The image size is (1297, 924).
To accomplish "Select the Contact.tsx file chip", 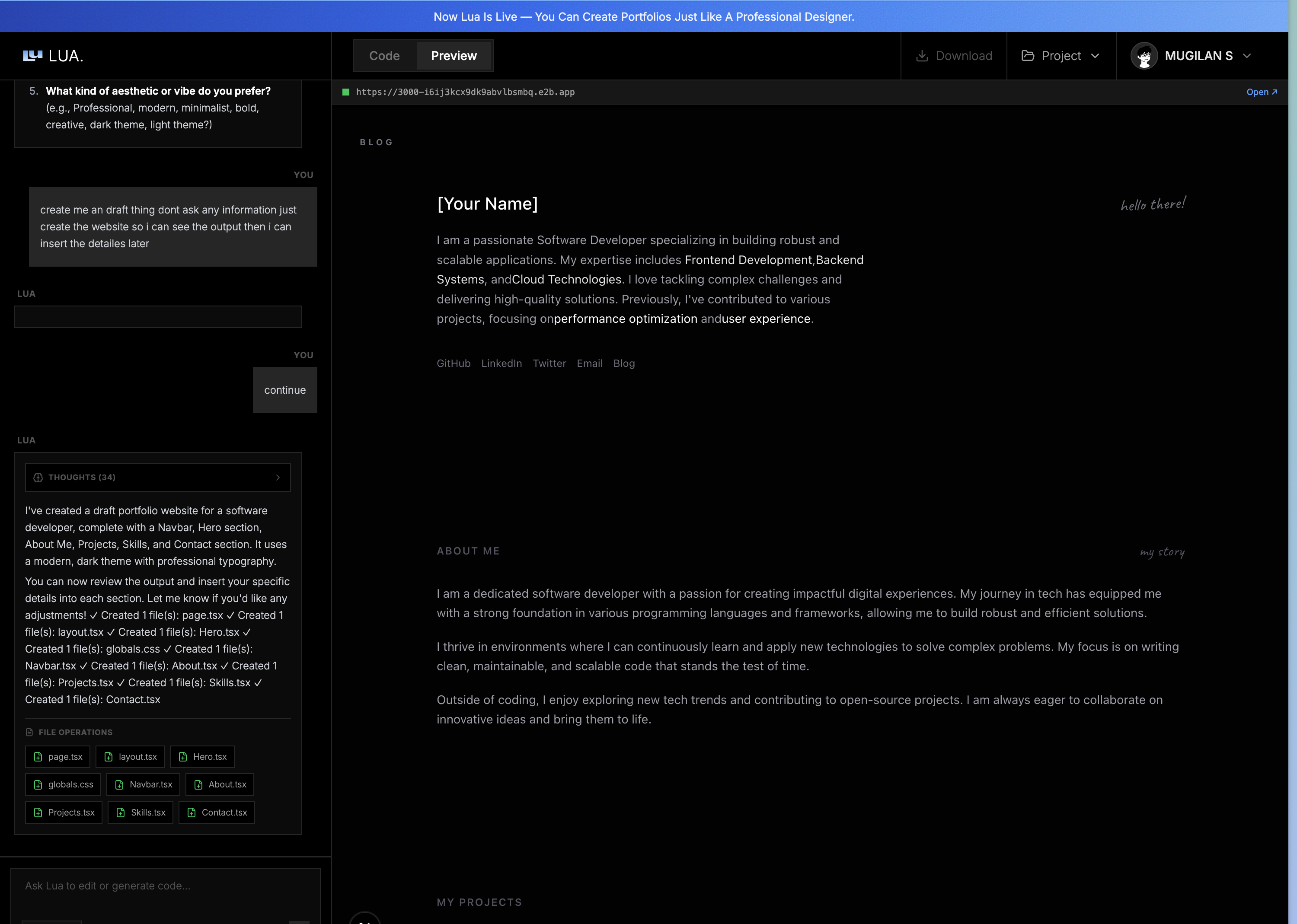I will (x=216, y=812).
